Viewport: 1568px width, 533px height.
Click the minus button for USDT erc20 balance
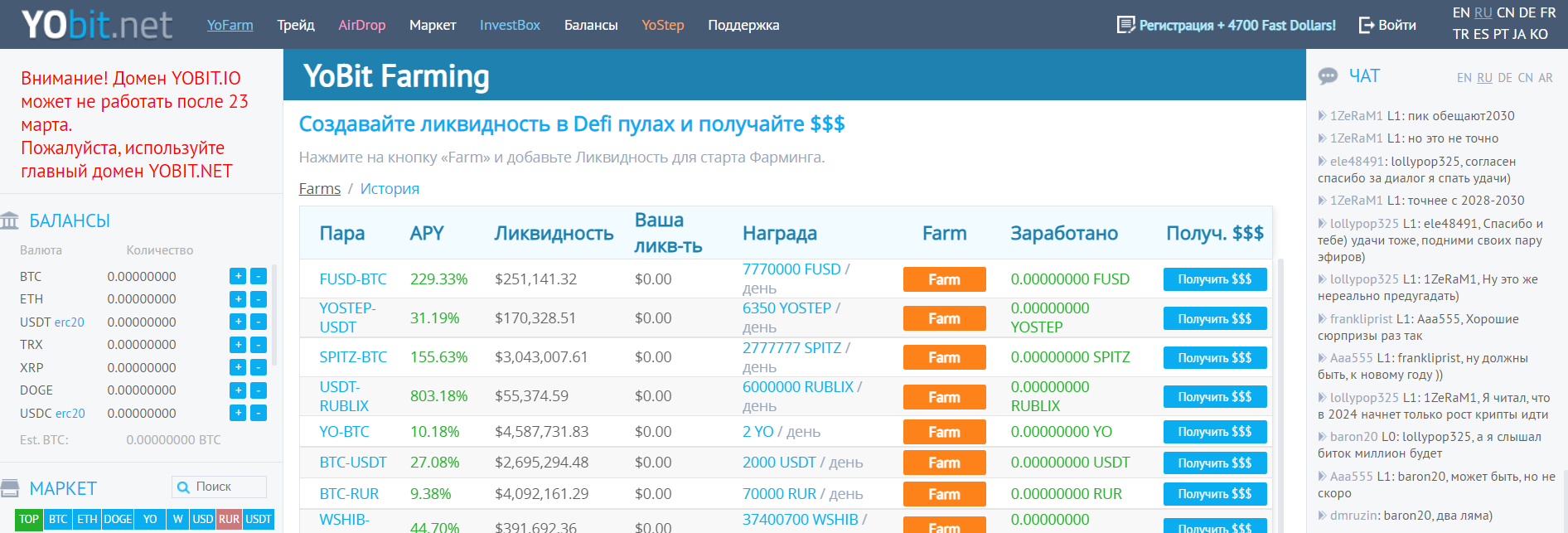(259, 322)
